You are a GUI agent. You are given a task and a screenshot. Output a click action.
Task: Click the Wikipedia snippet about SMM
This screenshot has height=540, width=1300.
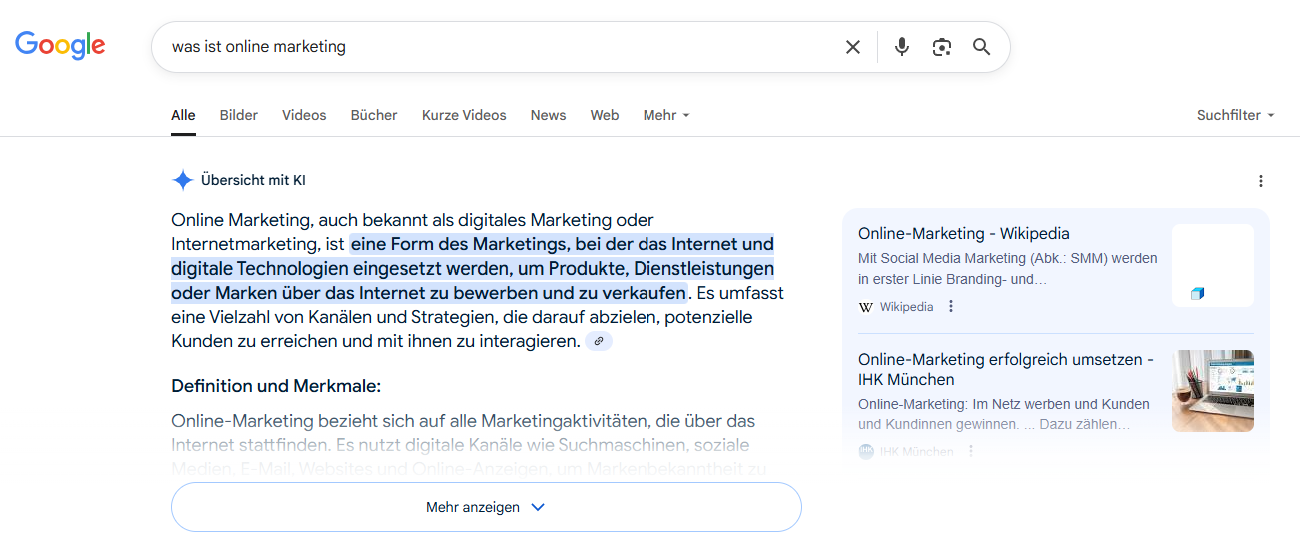(1008, 269)
